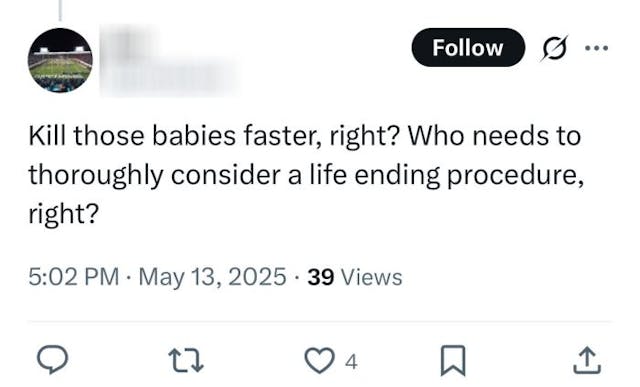Image resolution: width=640 pixels, height=387 pixels.
Task: Like the post with the heart icon
Action: [x=319, y=360]
